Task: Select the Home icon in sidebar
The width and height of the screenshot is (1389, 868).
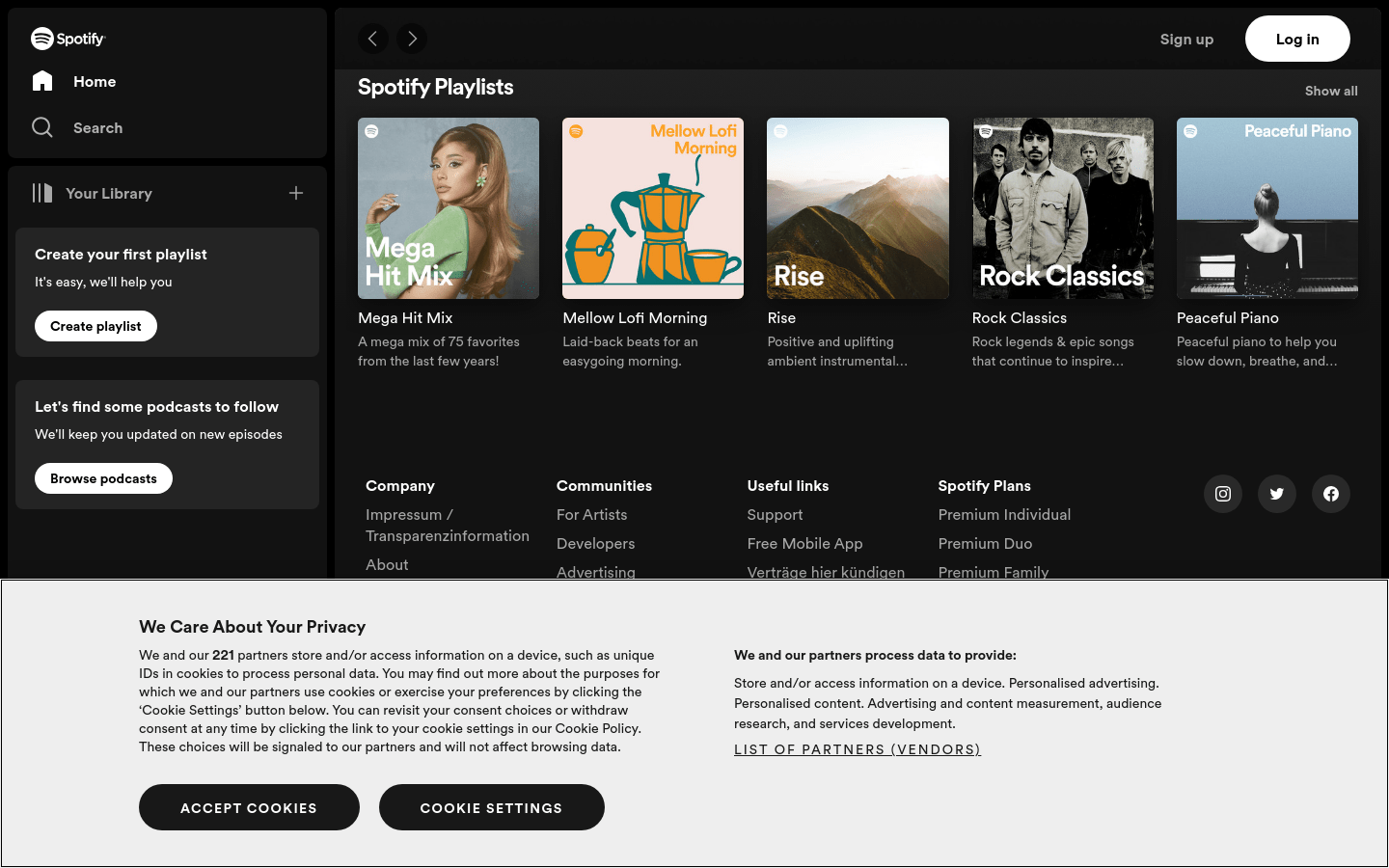Action: [x=42, y=81]
